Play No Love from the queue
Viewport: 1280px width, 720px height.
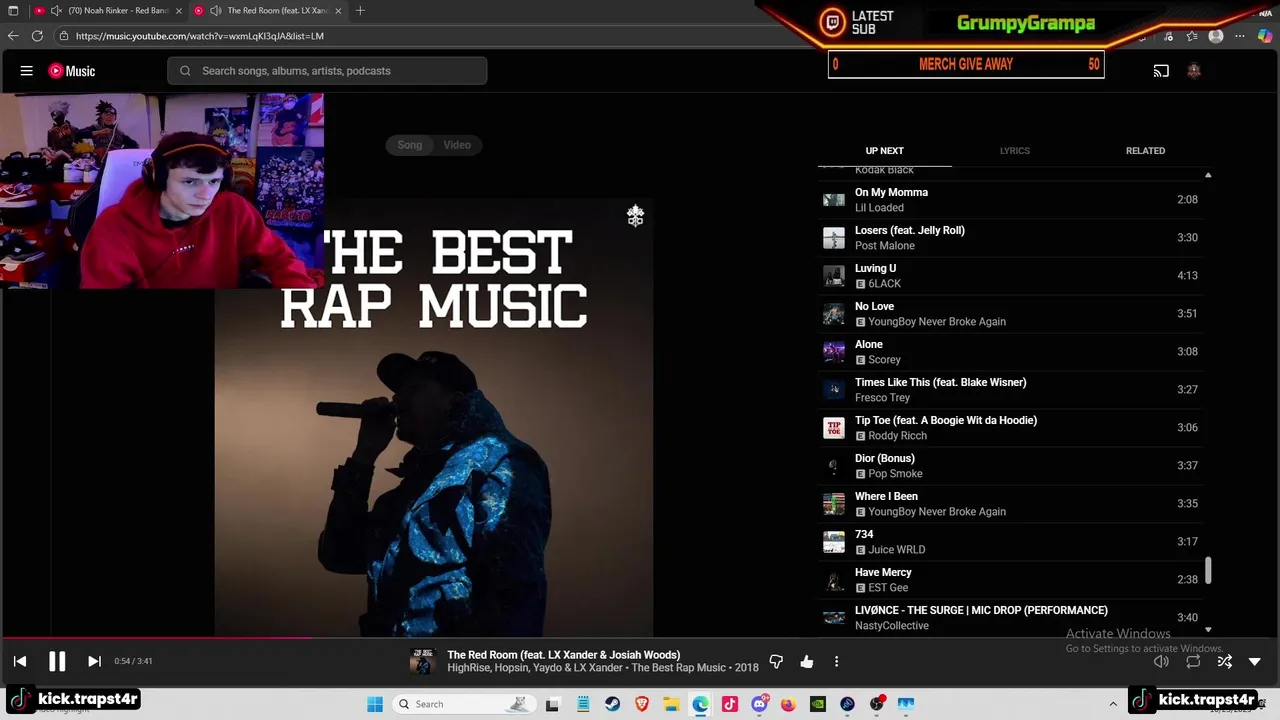[1010, 314]
